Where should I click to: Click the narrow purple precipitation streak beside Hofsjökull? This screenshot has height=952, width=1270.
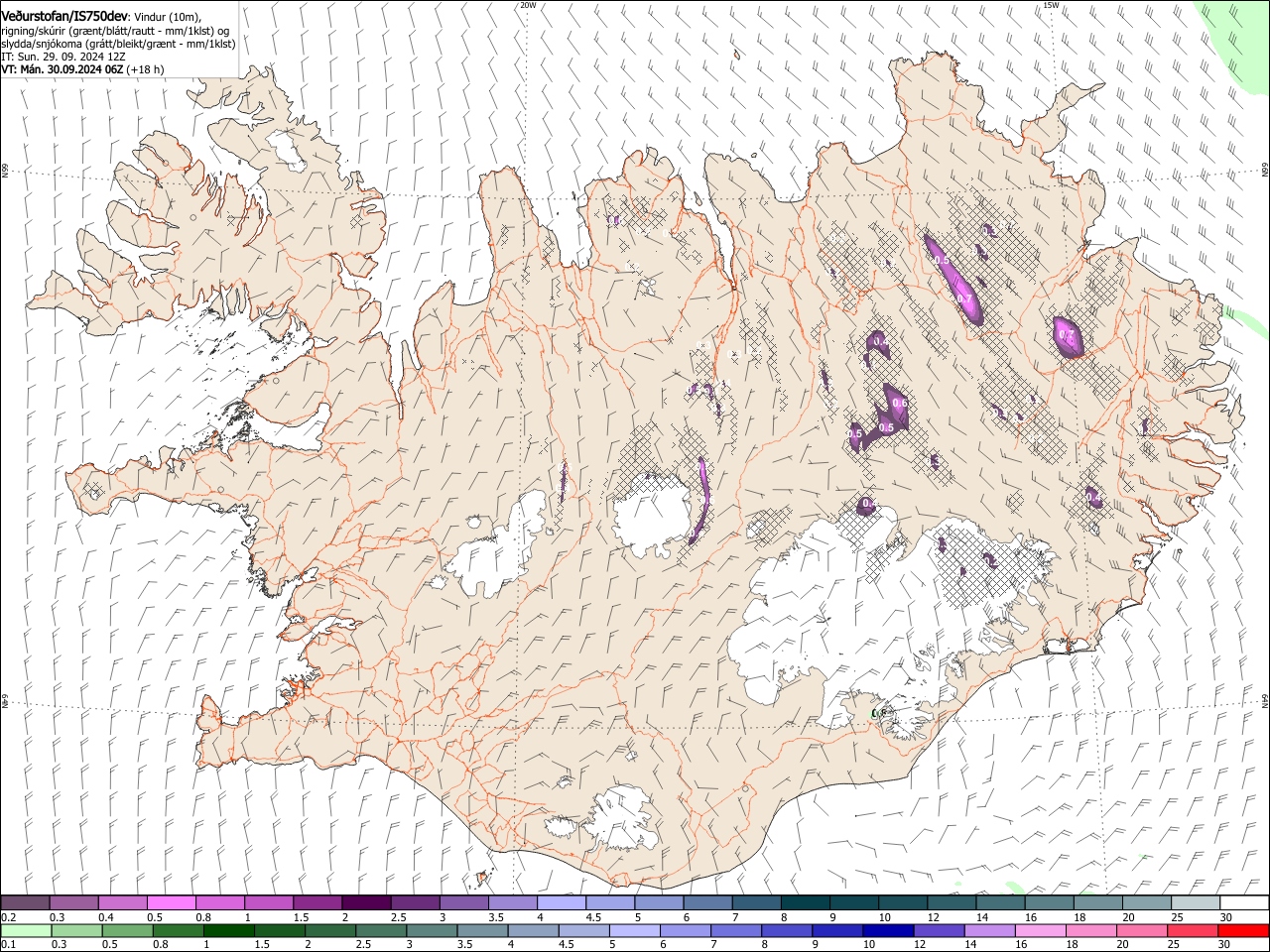click(x=700, y=501)
